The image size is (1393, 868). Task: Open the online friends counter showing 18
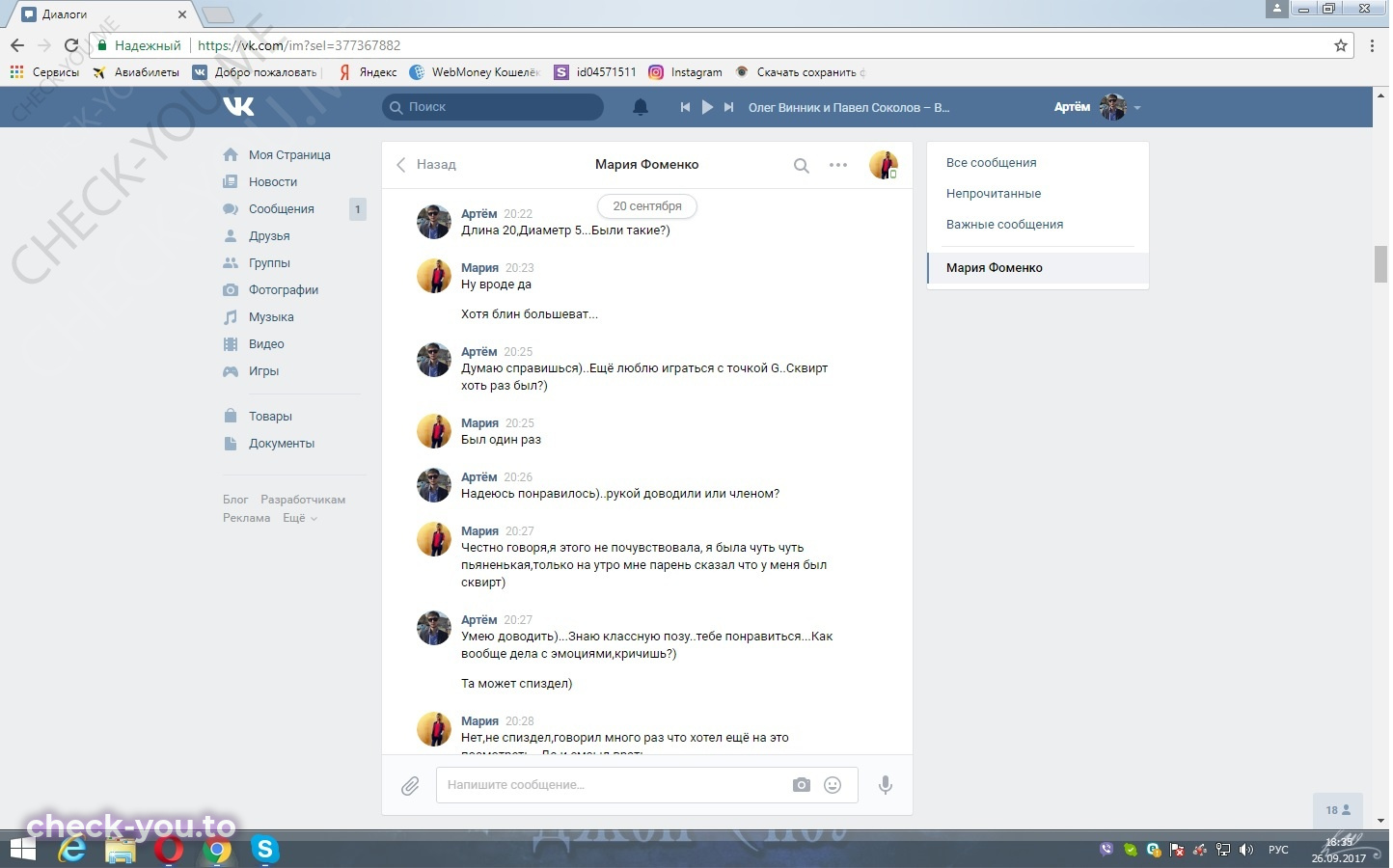[x=1338, y=810]
